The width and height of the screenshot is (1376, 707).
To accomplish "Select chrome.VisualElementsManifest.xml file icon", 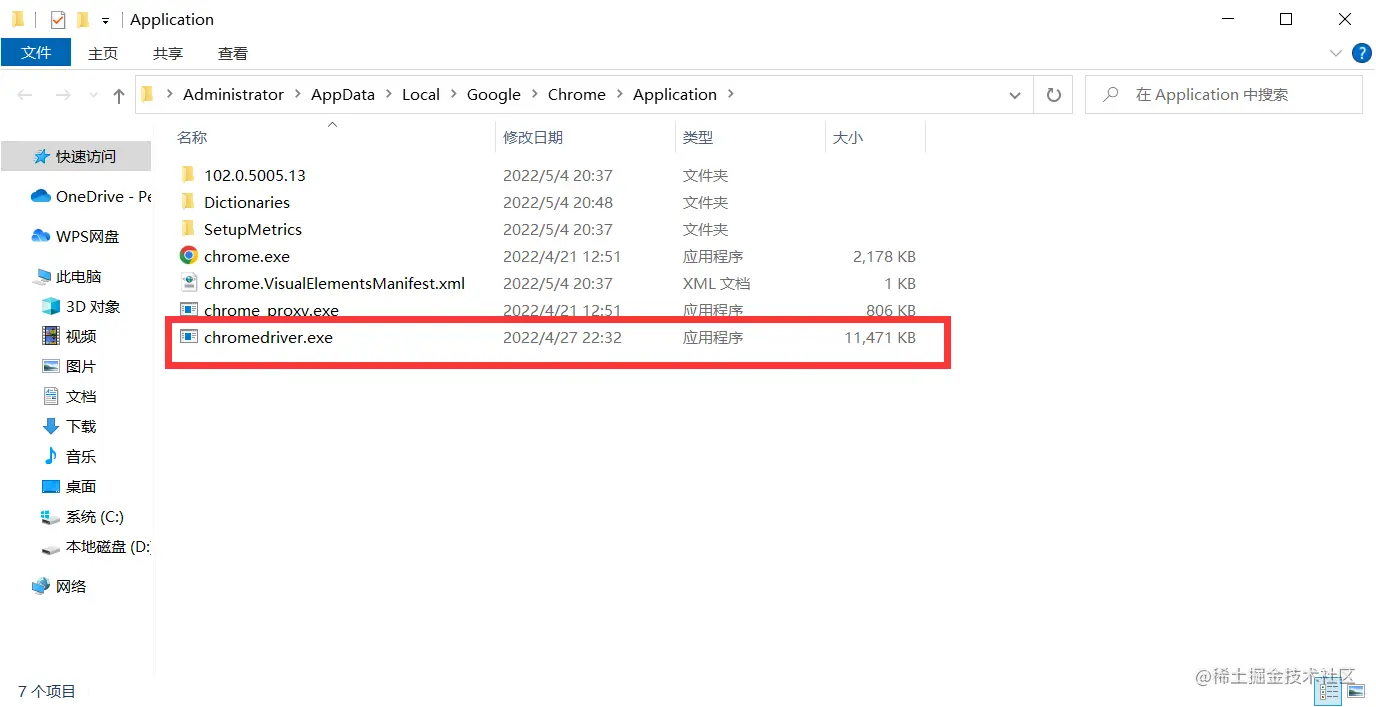I will click(x=188, y=283).
